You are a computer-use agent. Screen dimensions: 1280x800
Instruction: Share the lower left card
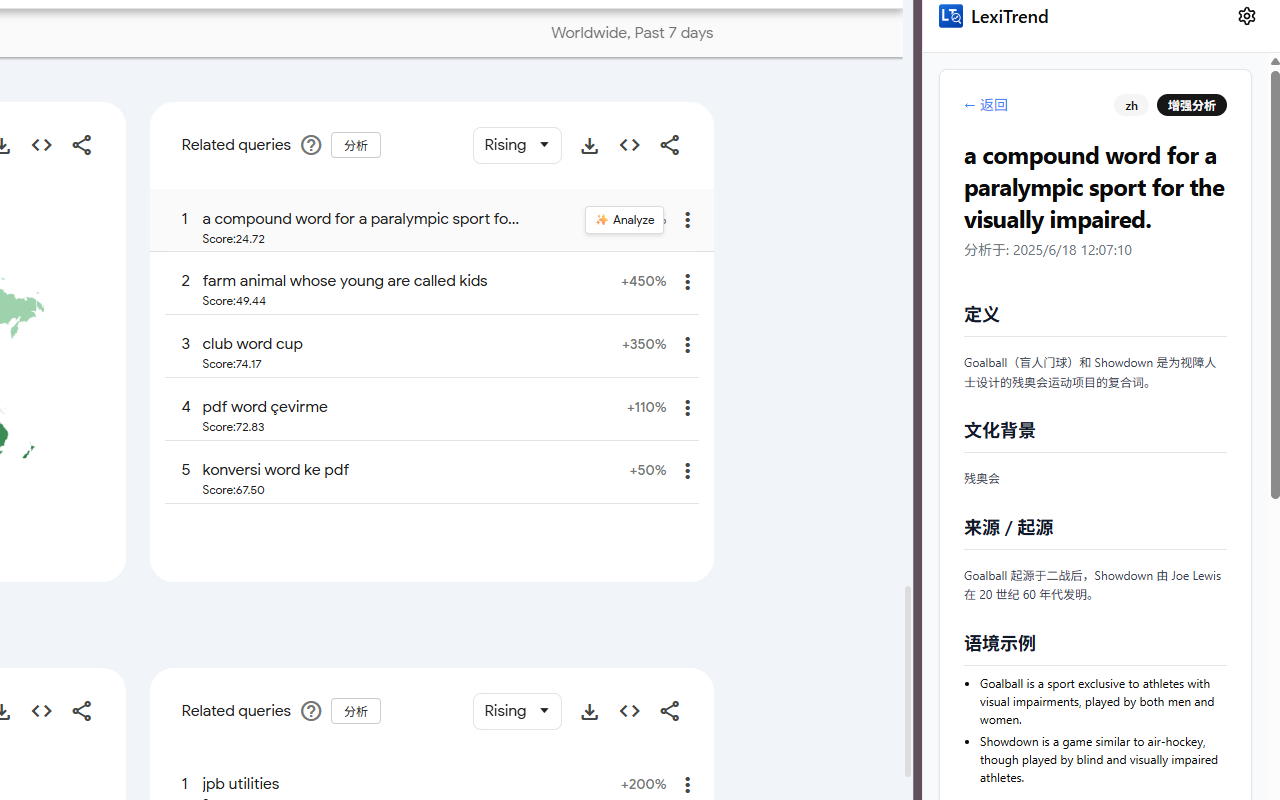pyautogui.click(x=81, y=711)
